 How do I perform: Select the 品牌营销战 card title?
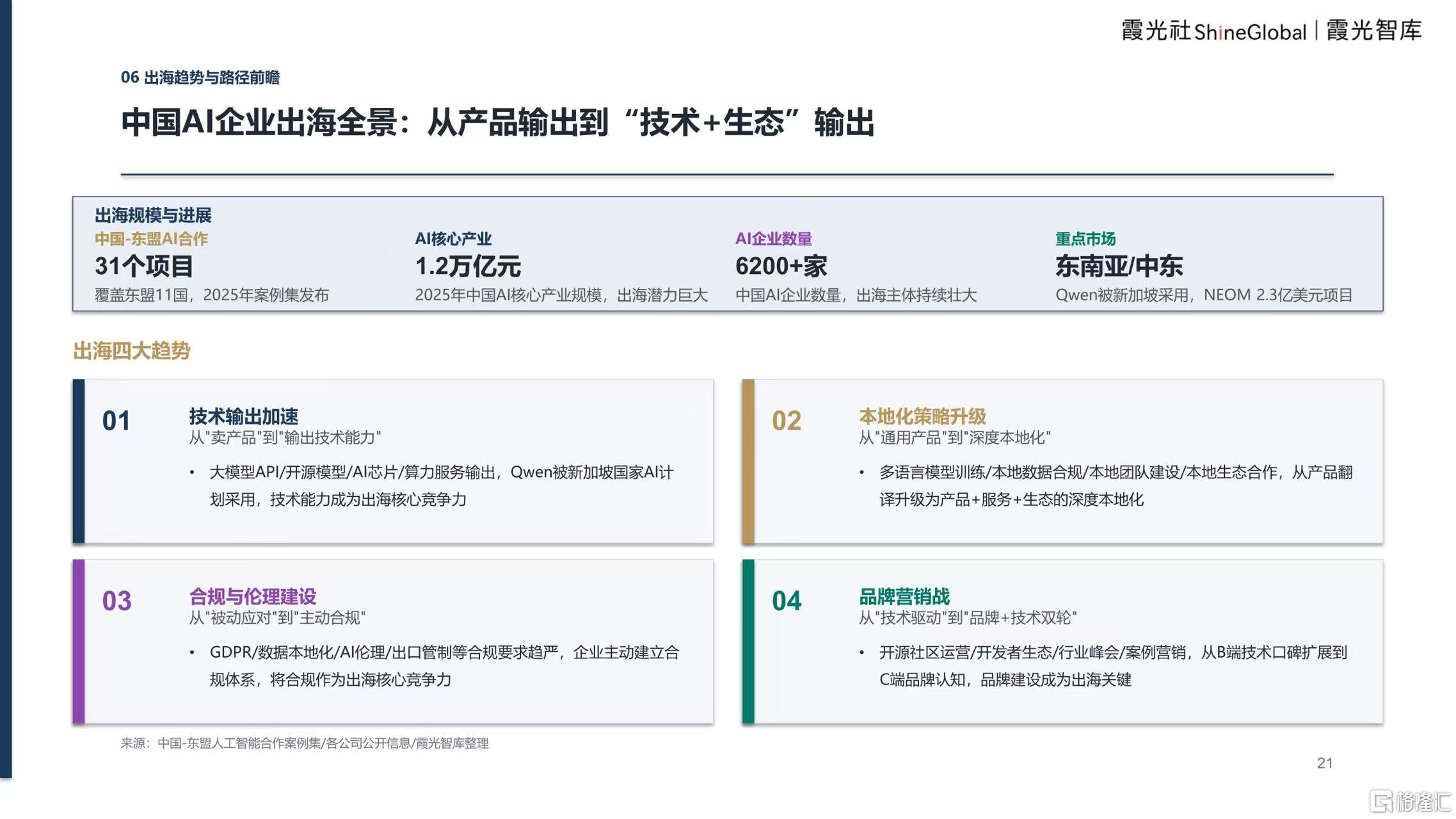point(904,596)
